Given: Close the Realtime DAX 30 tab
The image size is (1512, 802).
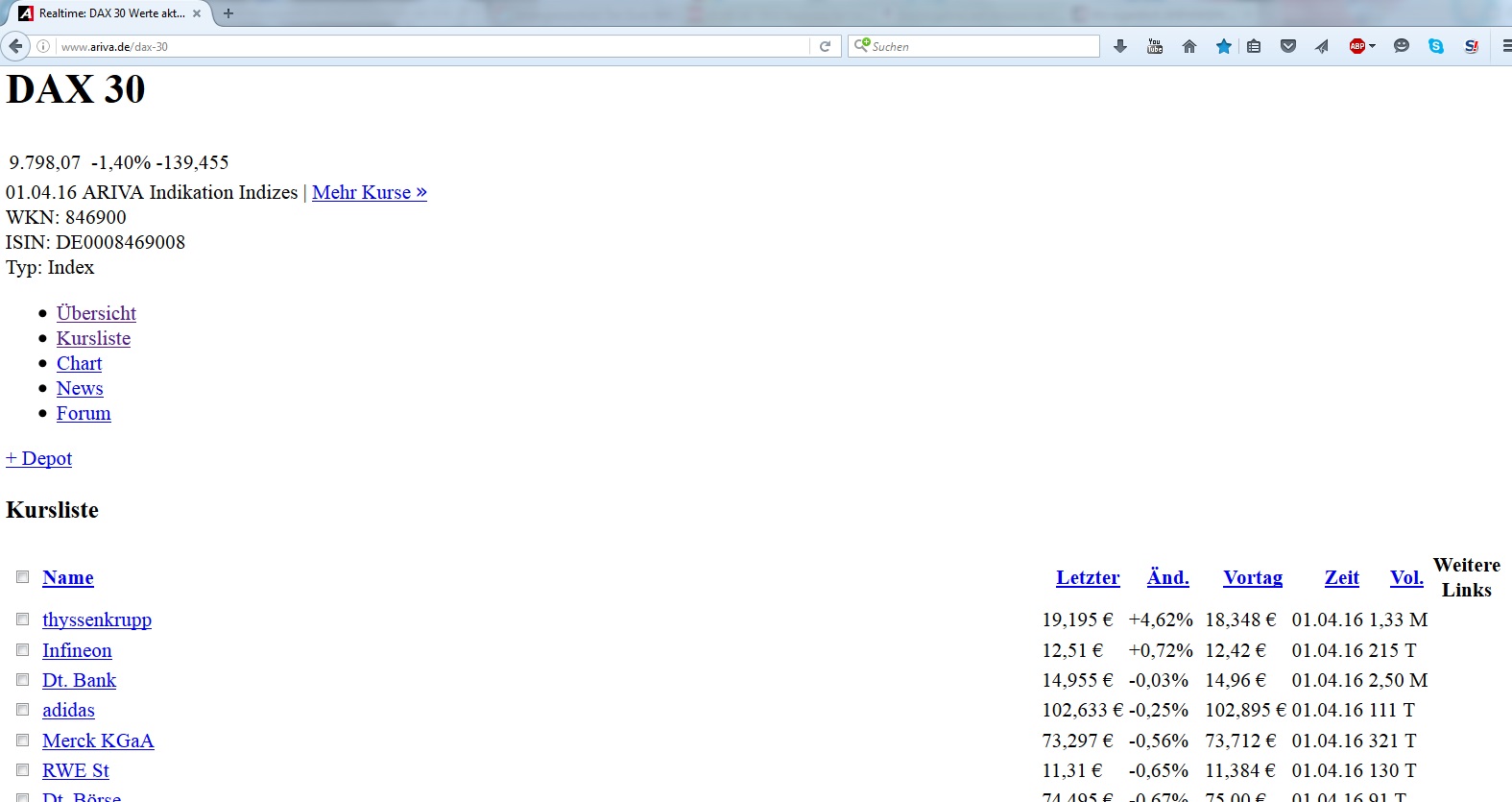Looking at the screenshot, I should coord(197,13).
